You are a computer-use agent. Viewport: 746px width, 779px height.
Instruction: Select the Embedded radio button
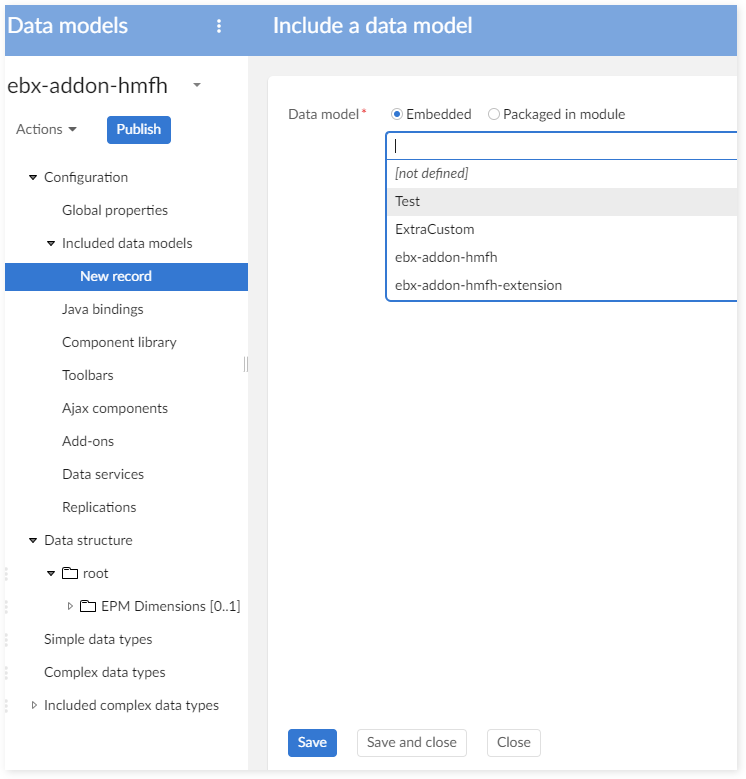click(x=396, y=115)
